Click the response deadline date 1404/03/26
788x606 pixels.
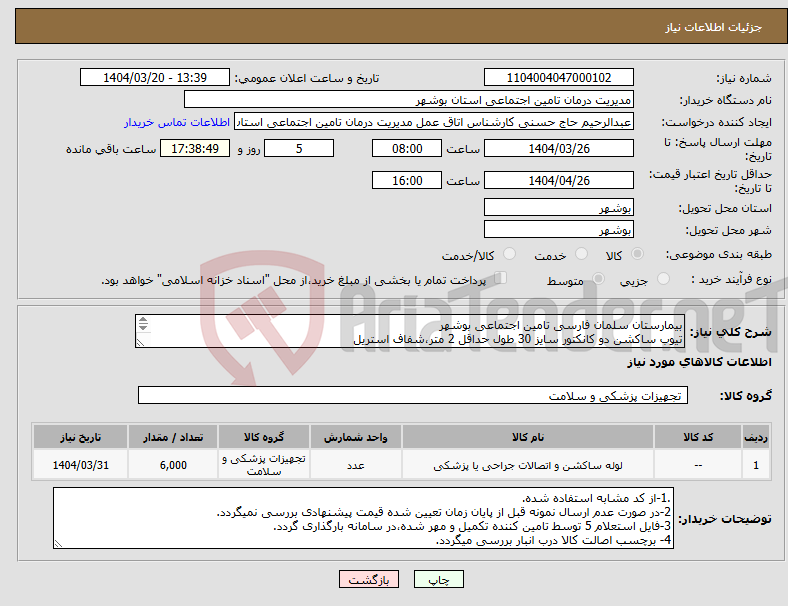[x=558, y=148]
